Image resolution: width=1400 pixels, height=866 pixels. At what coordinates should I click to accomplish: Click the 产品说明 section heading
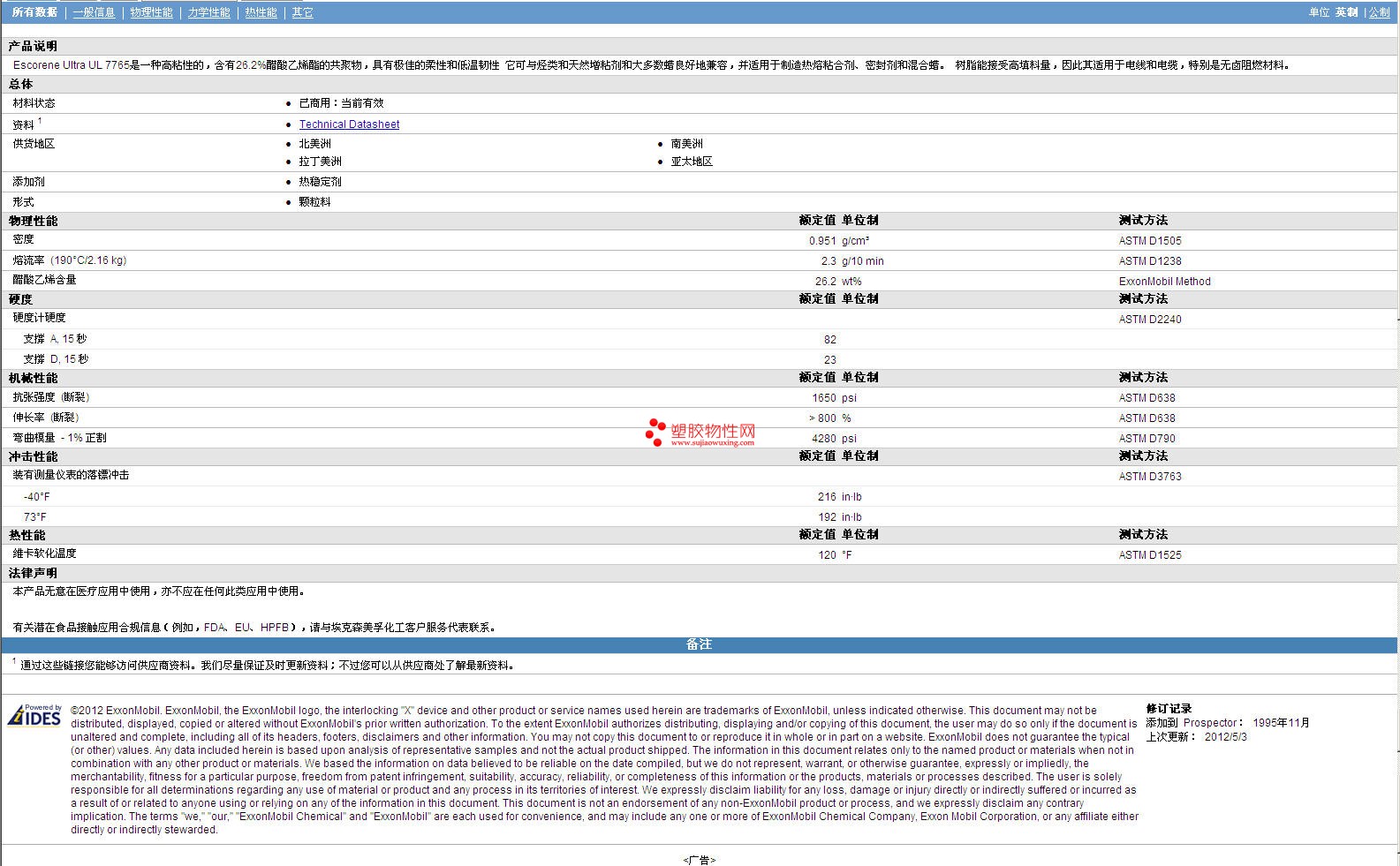pyautogui.click(x=33, y=46)
